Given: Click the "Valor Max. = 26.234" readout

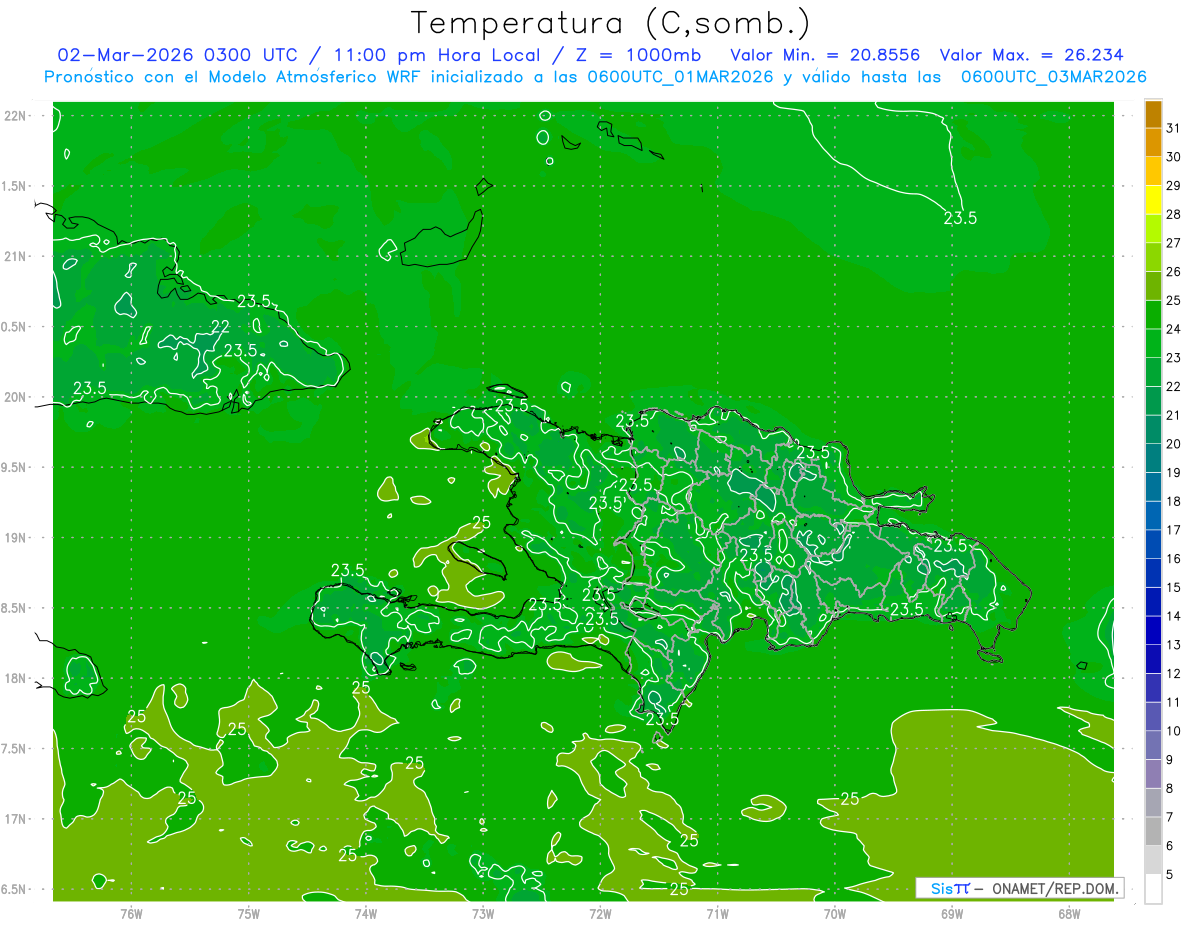Looking at the screenshot, I should coord(1030,55).
